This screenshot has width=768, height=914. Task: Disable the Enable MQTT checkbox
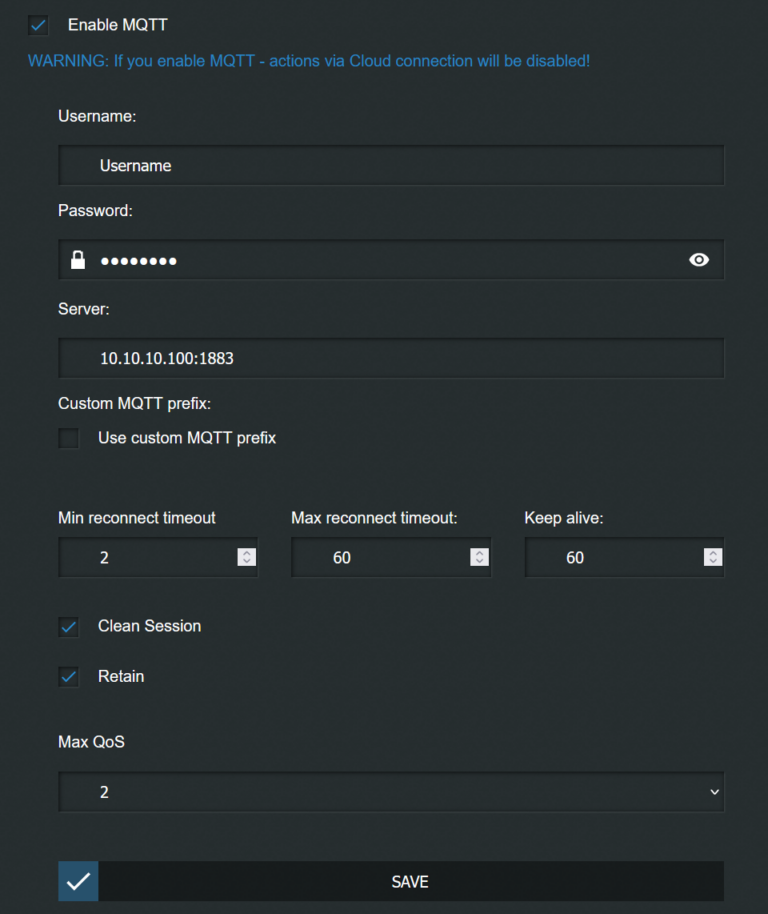point(38,25)
